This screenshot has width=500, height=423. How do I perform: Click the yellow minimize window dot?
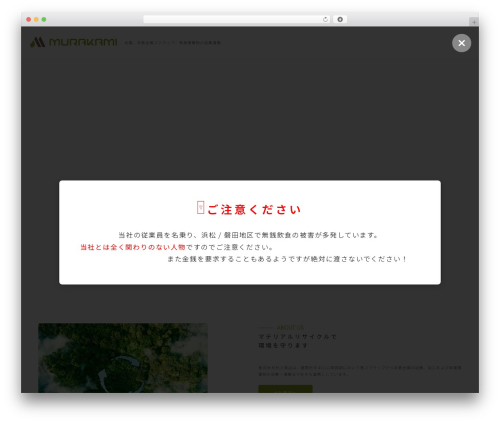pos(36,19)
